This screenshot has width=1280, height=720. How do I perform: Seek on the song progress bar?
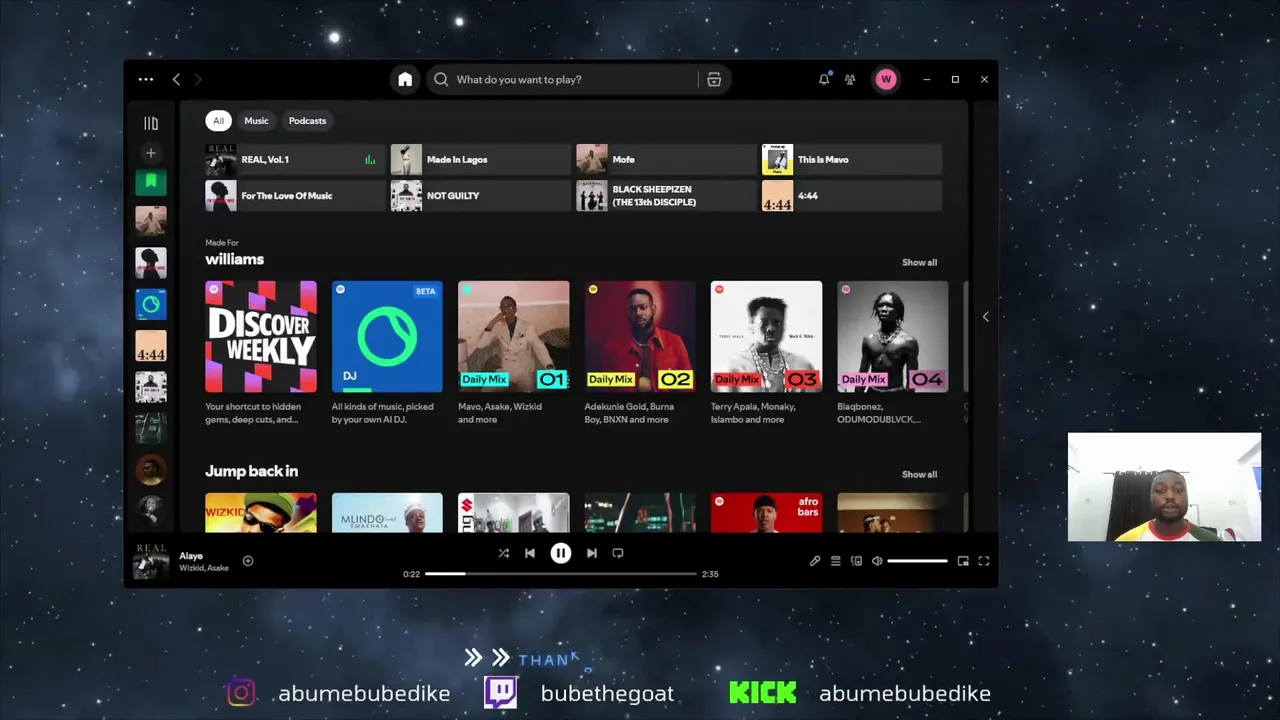(561, 574)
